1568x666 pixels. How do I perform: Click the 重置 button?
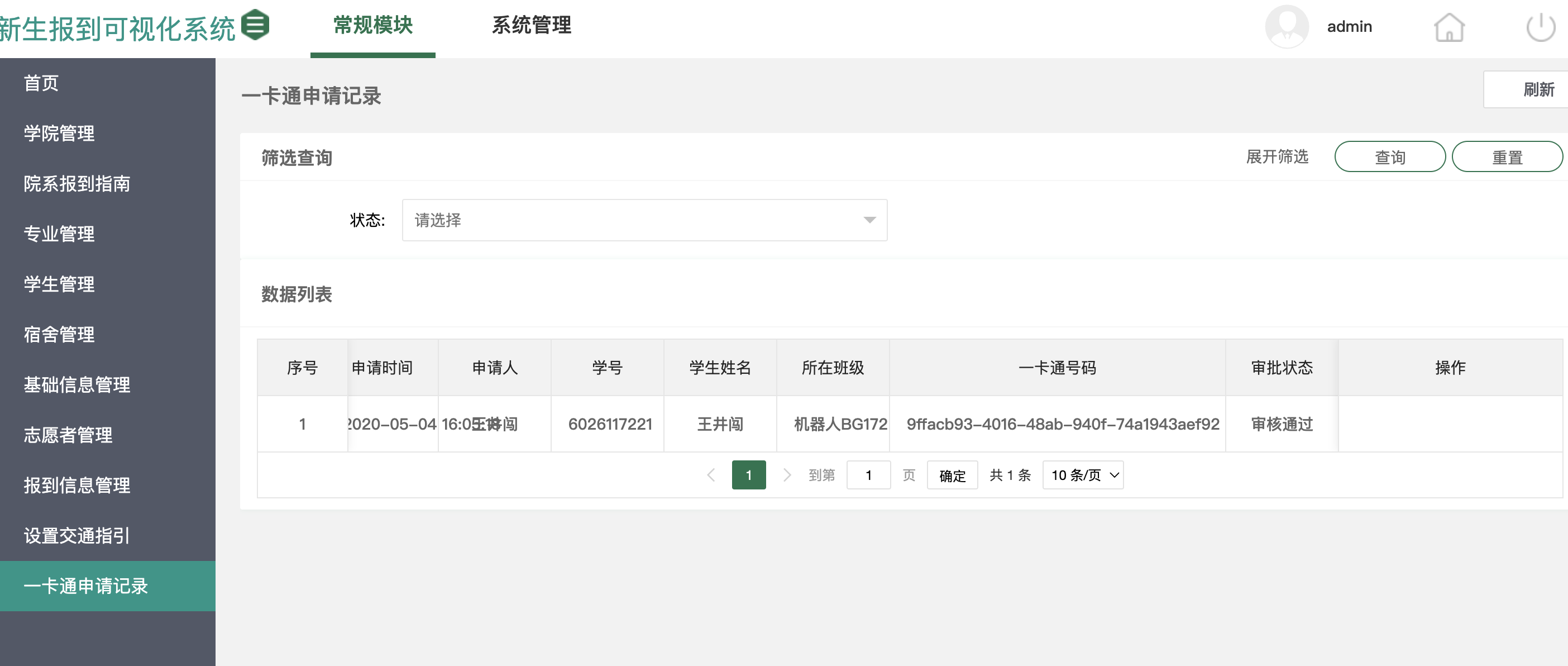tap(1507, 157)
